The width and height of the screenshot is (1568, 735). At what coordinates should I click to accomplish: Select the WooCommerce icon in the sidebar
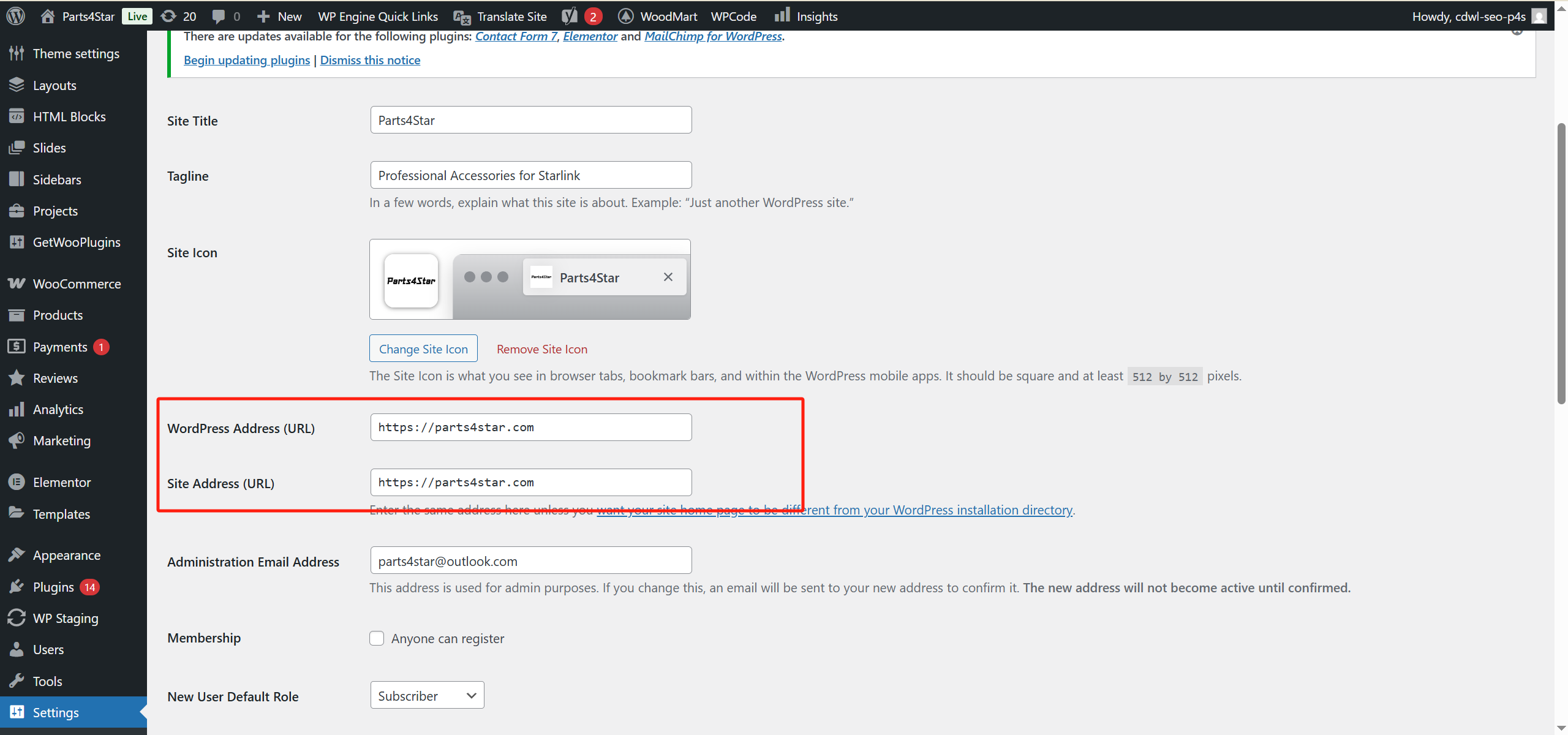17,283
